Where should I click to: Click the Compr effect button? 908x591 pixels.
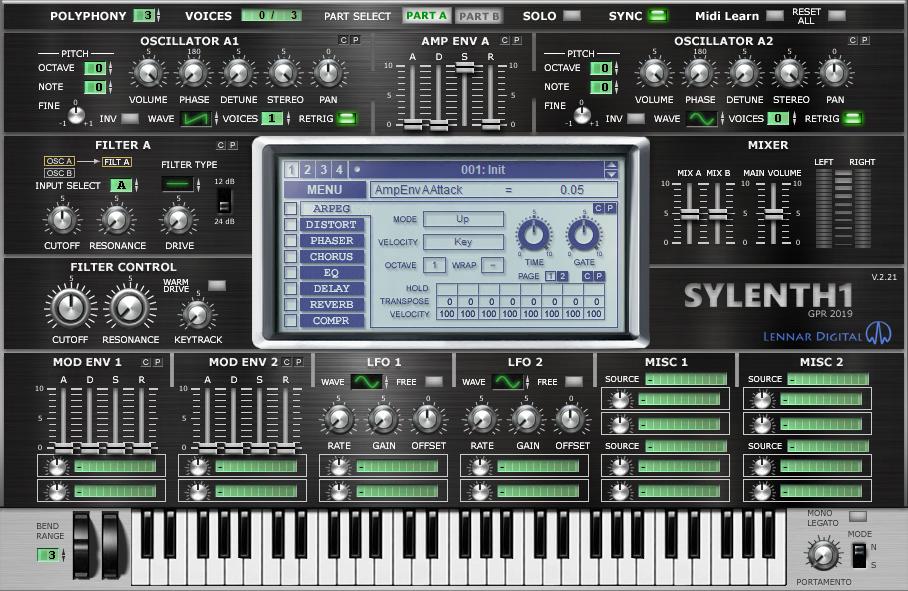[x=331, y=320]
